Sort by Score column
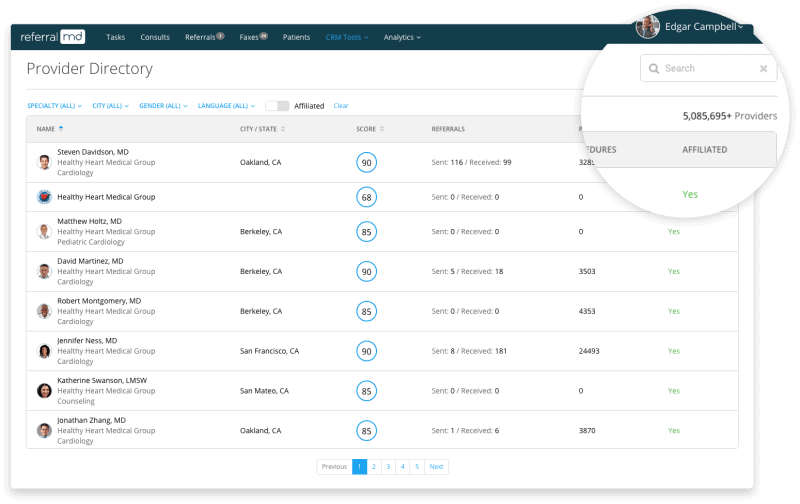The image size is (800, 504). click(382, 129)
